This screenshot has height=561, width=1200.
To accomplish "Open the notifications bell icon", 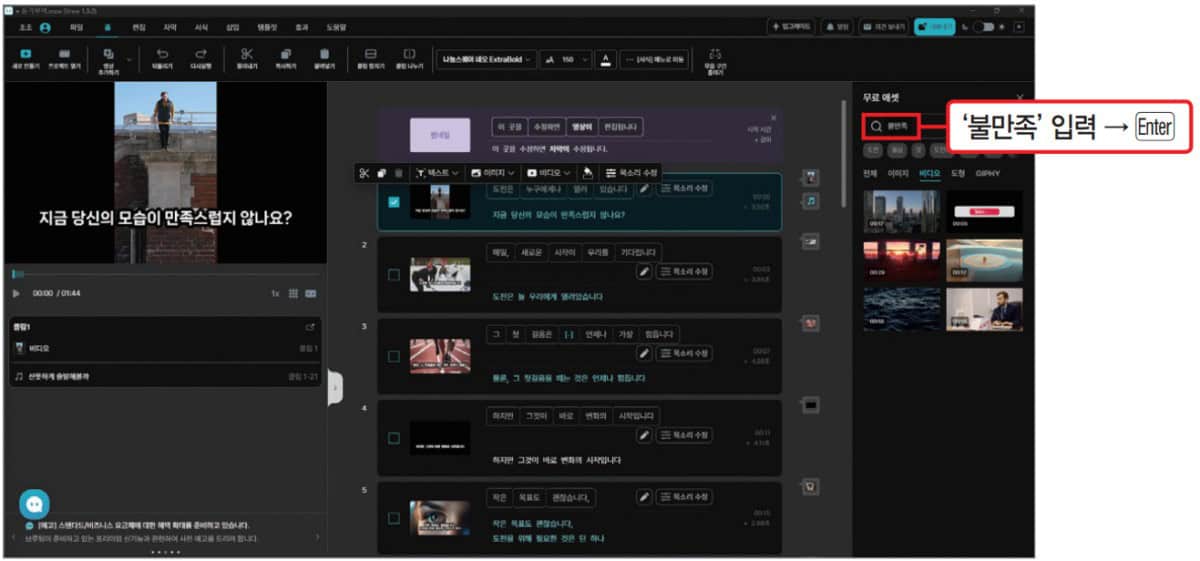I will click(831, 27).
